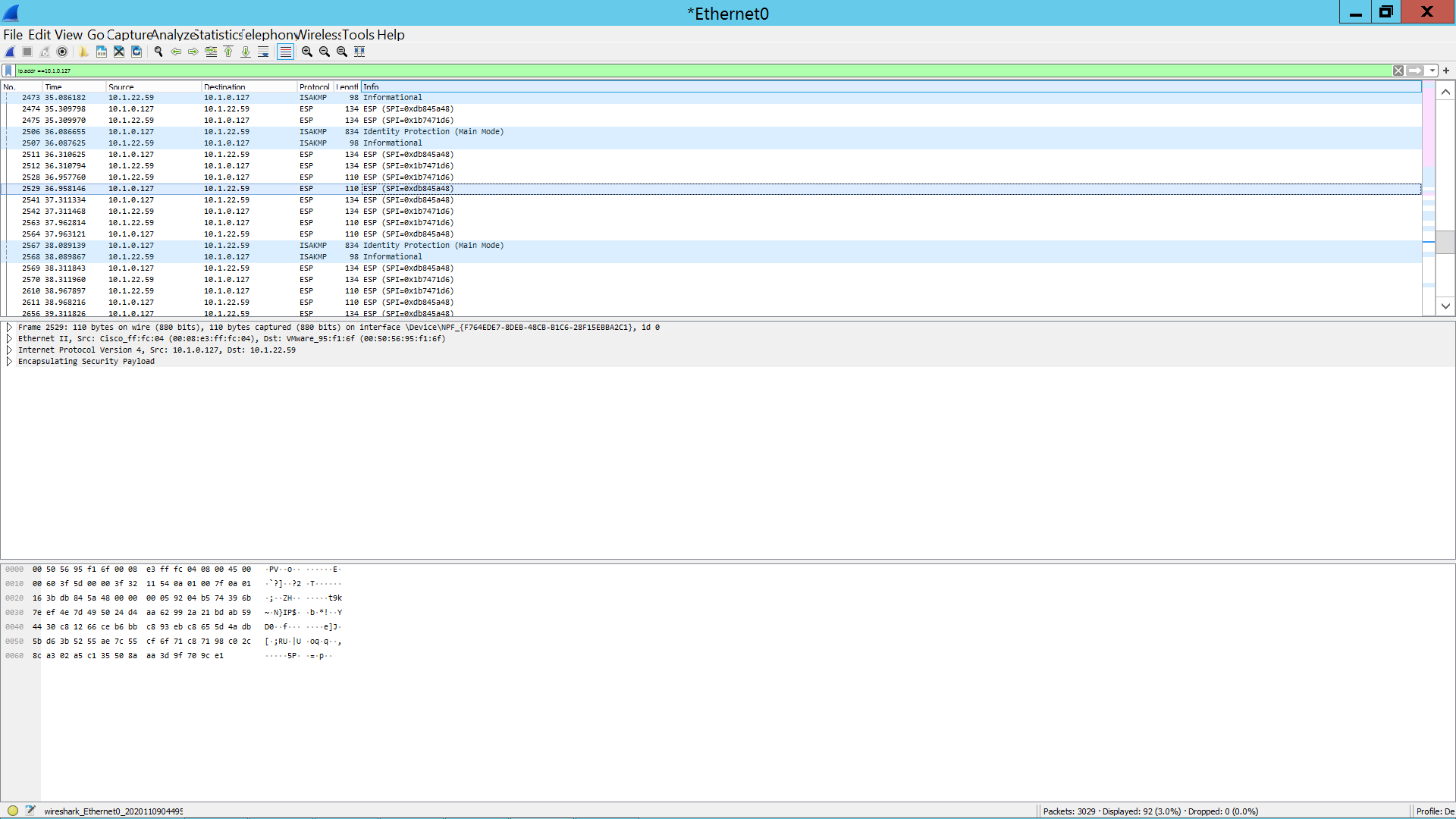This screenshot has height=819, width=1456.
Task: Click the Zoom in icon
Action: click(x=307, y=52)
